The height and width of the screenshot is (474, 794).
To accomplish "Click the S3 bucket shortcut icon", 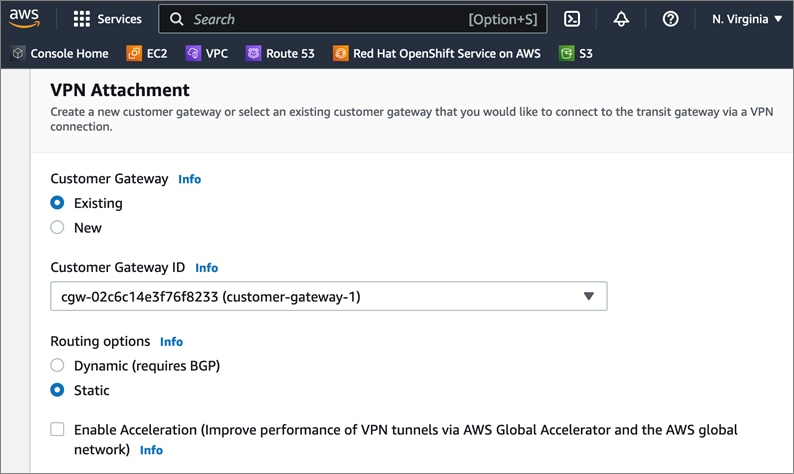I will (x=567, y=53).
